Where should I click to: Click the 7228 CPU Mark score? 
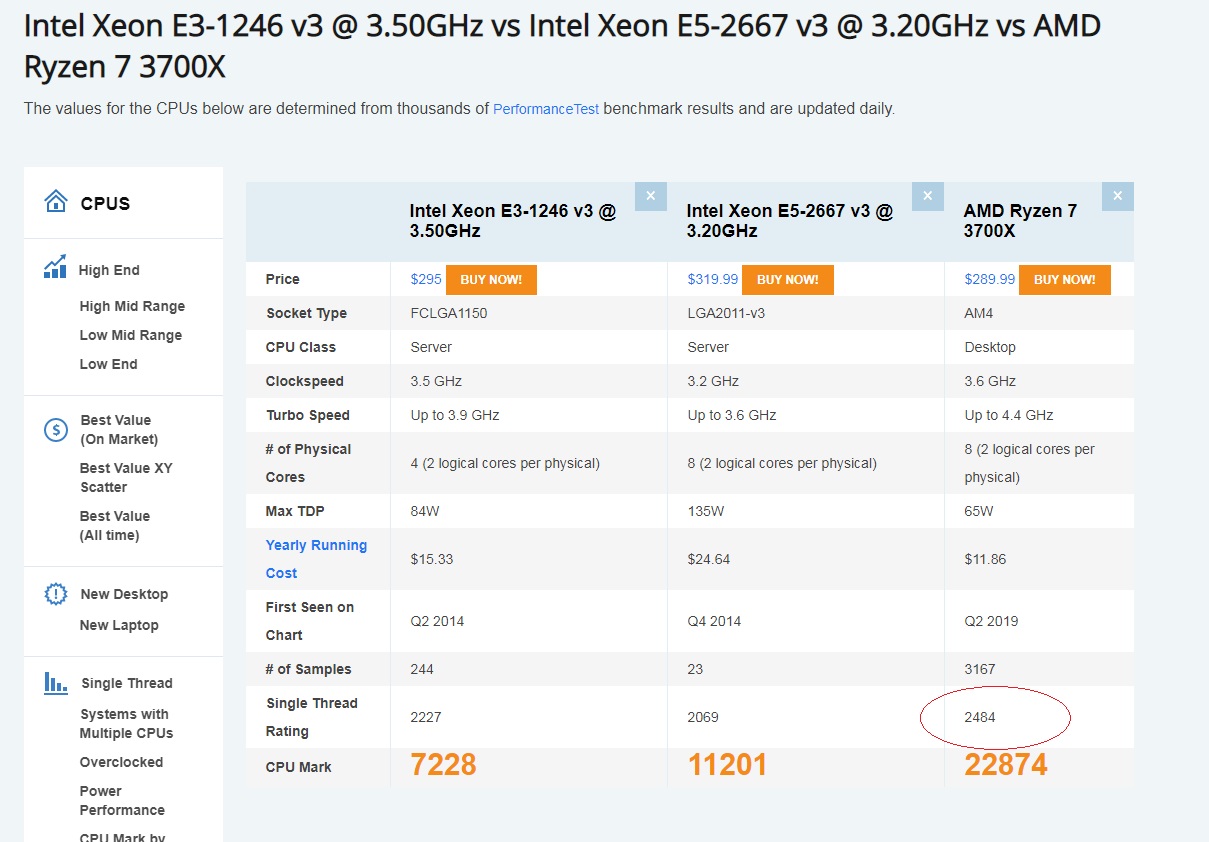coord(443,765)
